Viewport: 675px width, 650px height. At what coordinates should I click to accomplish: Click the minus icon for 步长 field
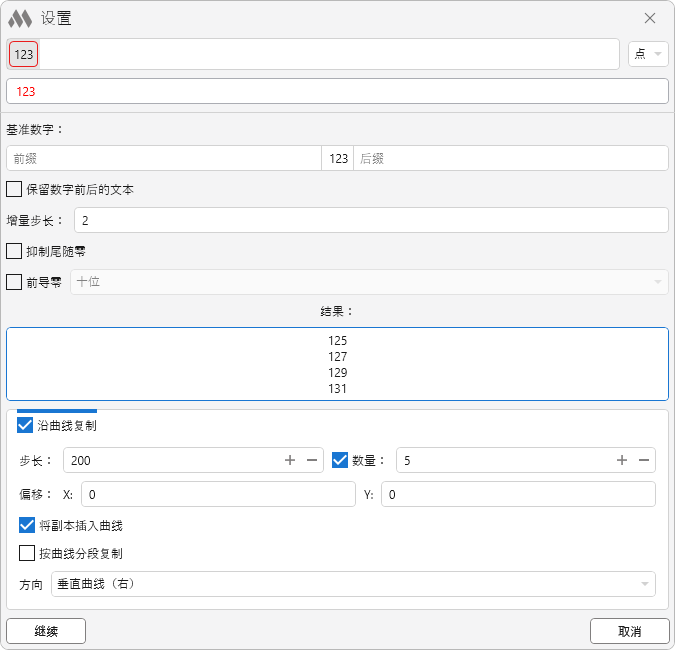point(312,460)
